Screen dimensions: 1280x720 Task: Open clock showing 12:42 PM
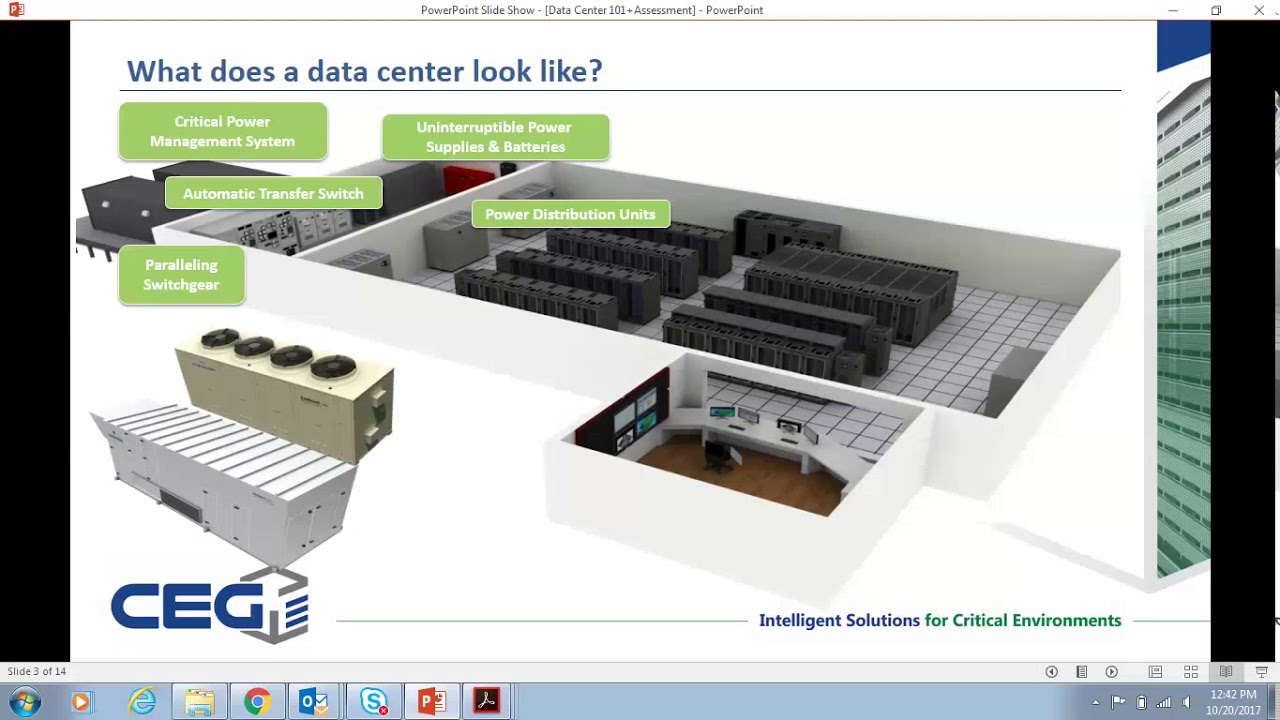(x=1233, y=702)
